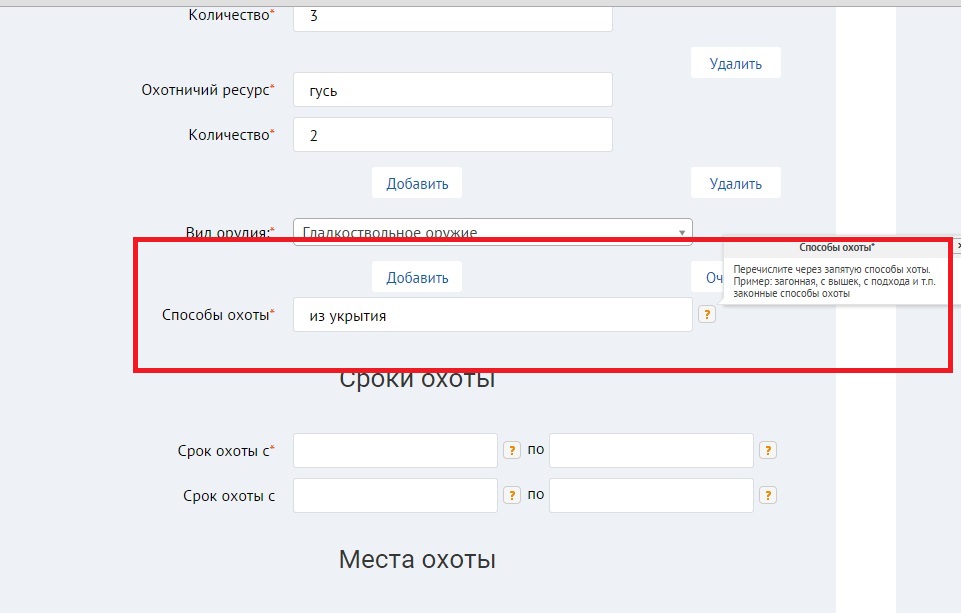The image size is (961, 613).
Task: Select the optional Срок охоты start date field
Action: pos(395,495)
